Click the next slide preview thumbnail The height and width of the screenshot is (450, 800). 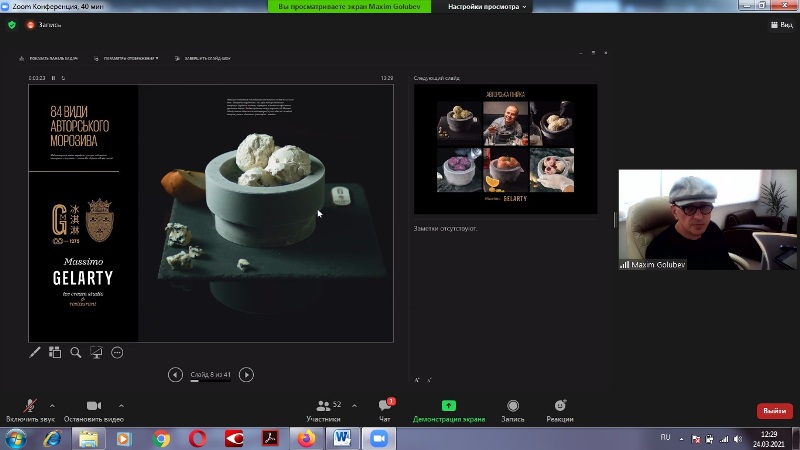[505, 148]
